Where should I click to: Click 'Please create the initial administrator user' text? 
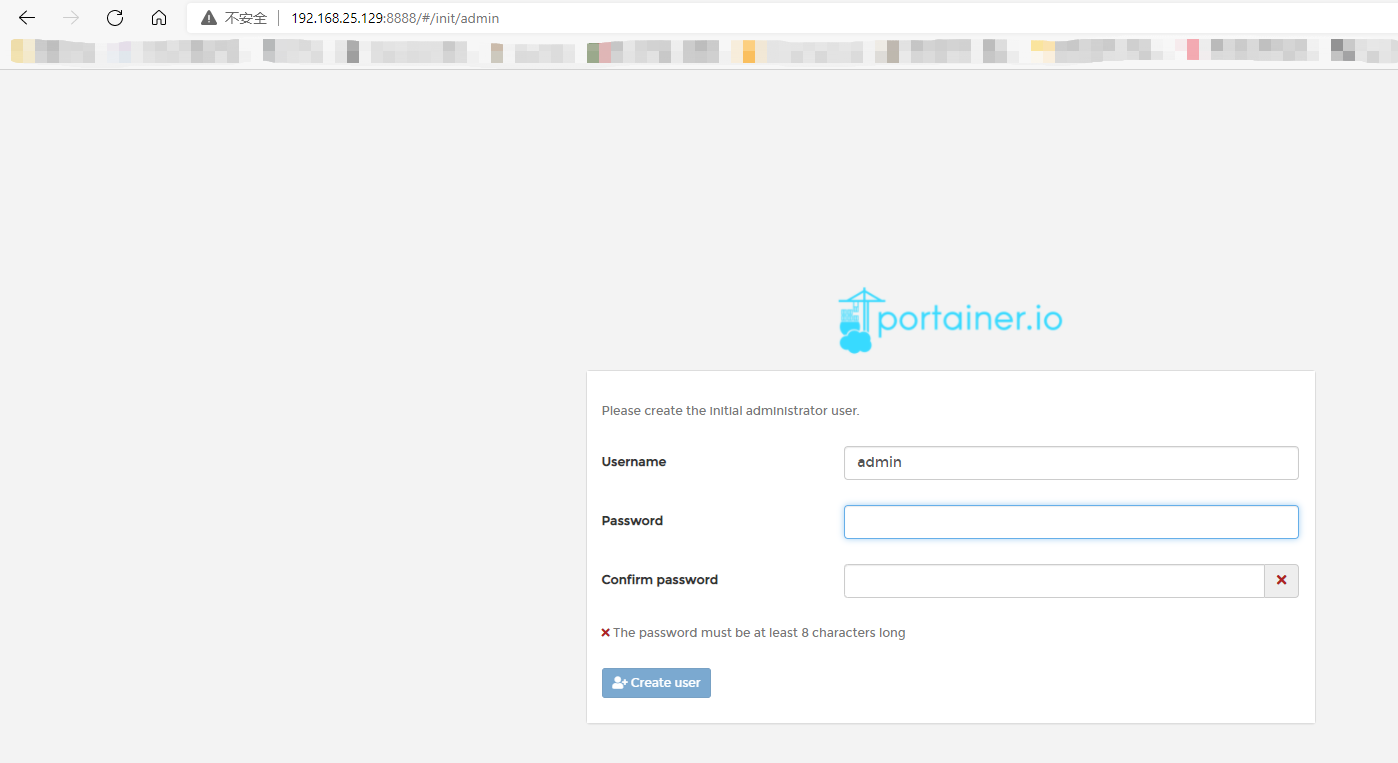[x=730, y=411]
